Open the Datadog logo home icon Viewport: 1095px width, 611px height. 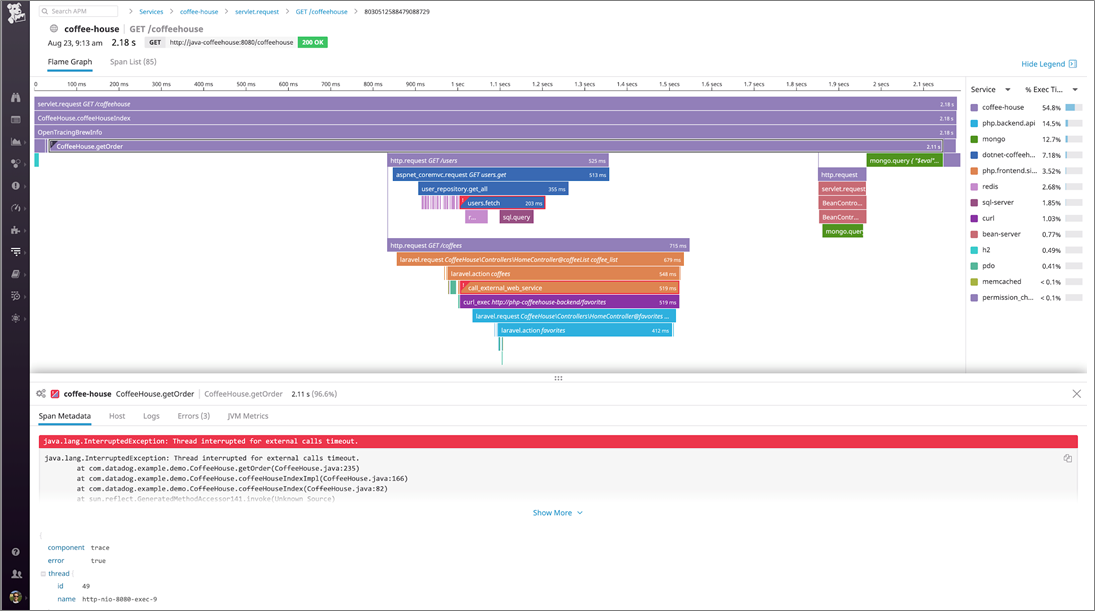(x=15, y=13)
